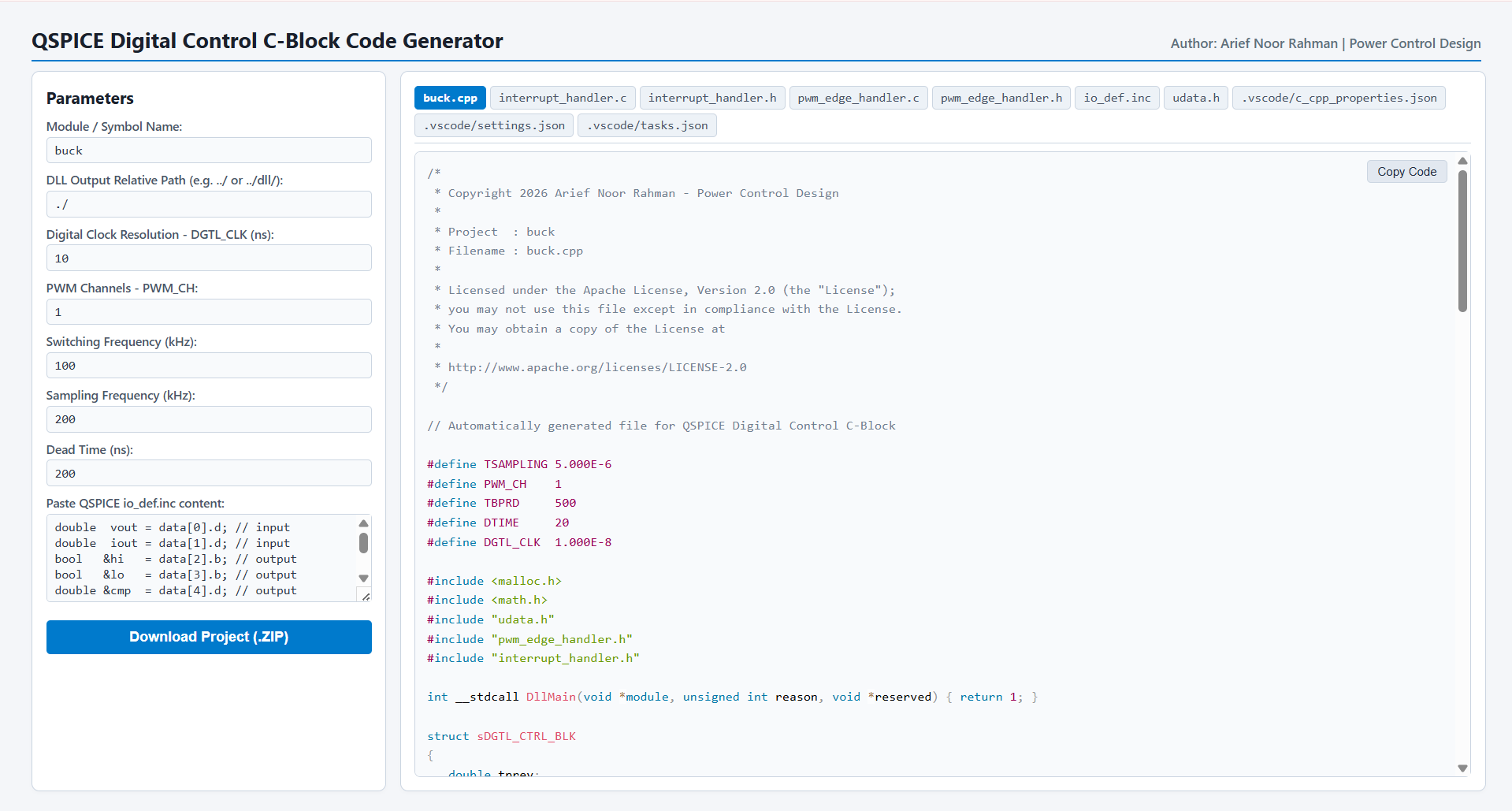Image resolution: width=1512 pixels, height=811 pixels.
Task: Click the 'Switching Frequency (kHz):' label
Action: pos(121,342)
